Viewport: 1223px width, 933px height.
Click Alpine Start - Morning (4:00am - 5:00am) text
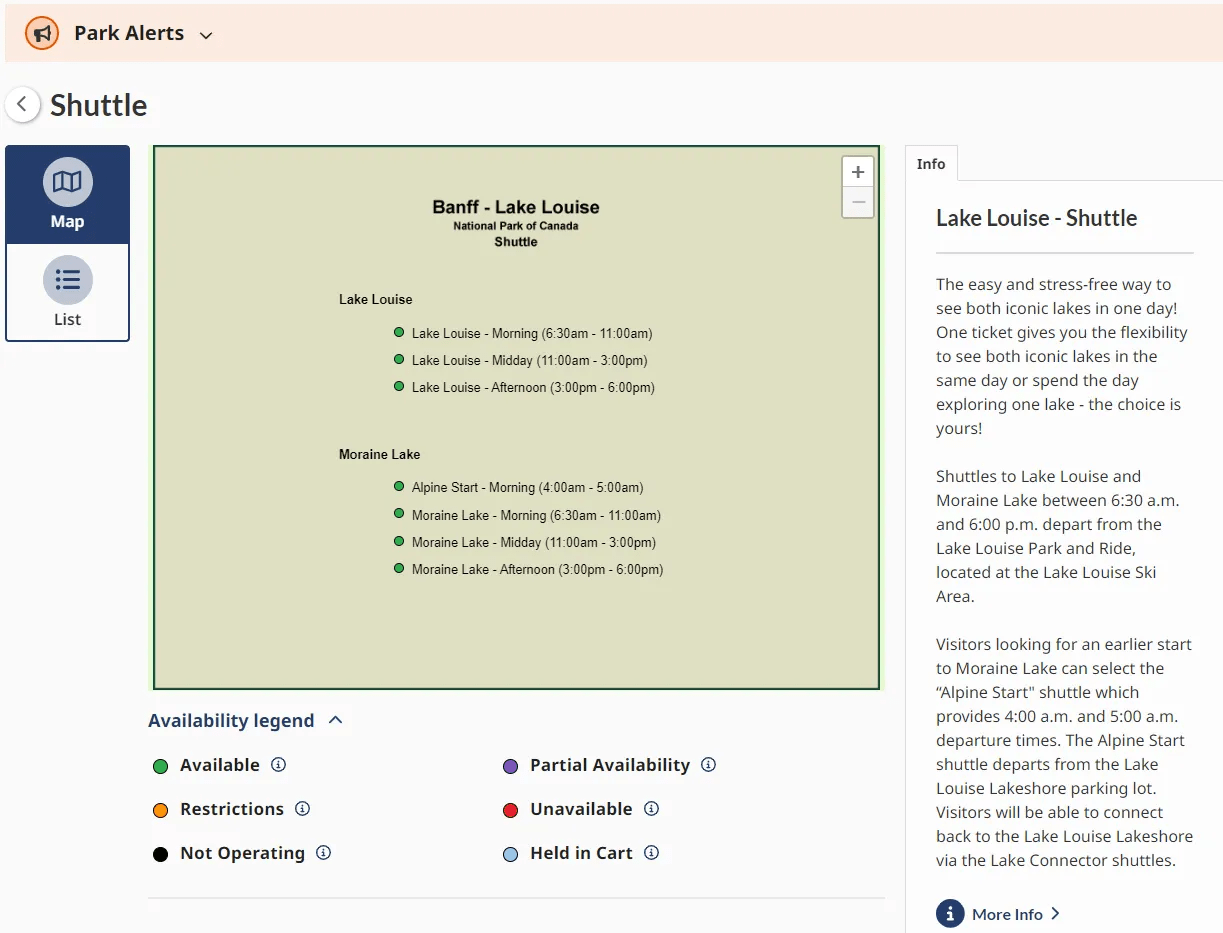click(528, 488)
